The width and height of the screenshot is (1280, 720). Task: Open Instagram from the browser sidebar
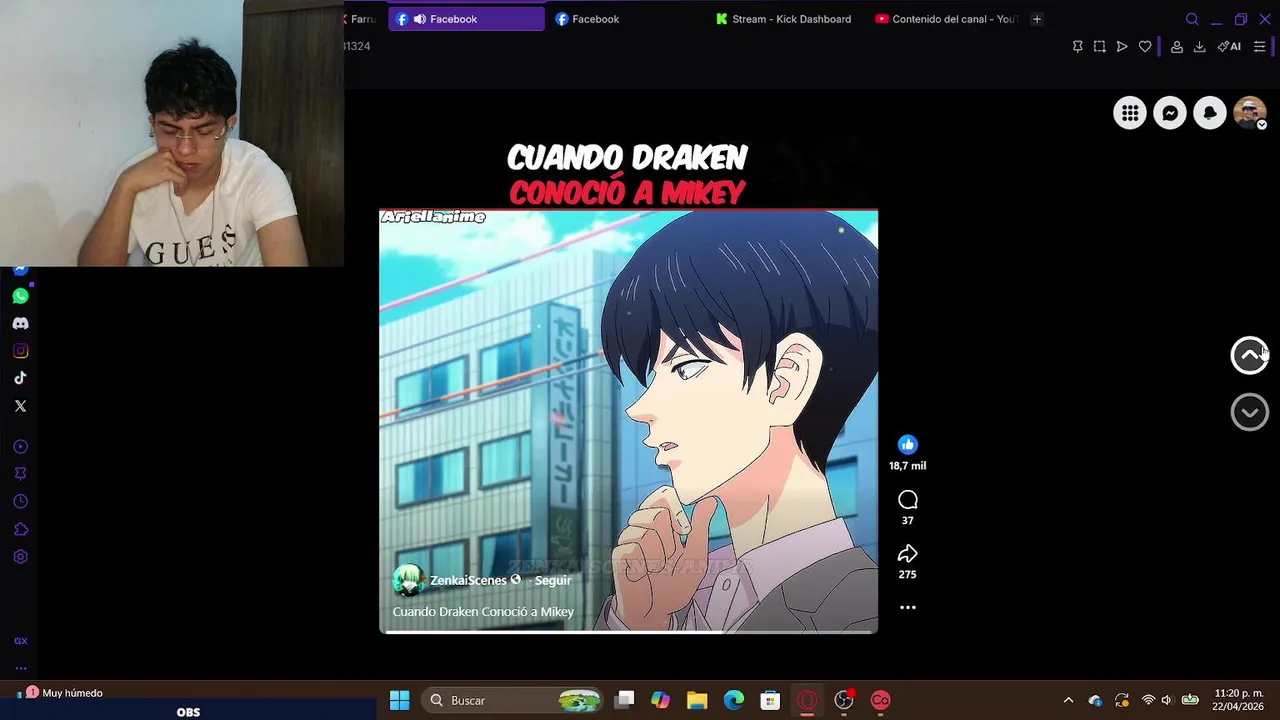pyautogui.click(x=20, y=351)
